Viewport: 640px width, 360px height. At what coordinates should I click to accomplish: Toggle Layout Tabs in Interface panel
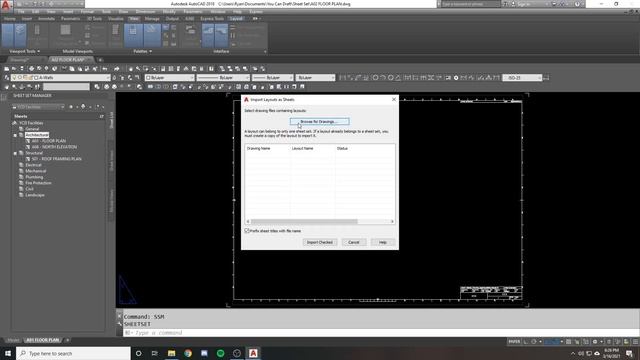coord(221,36)
